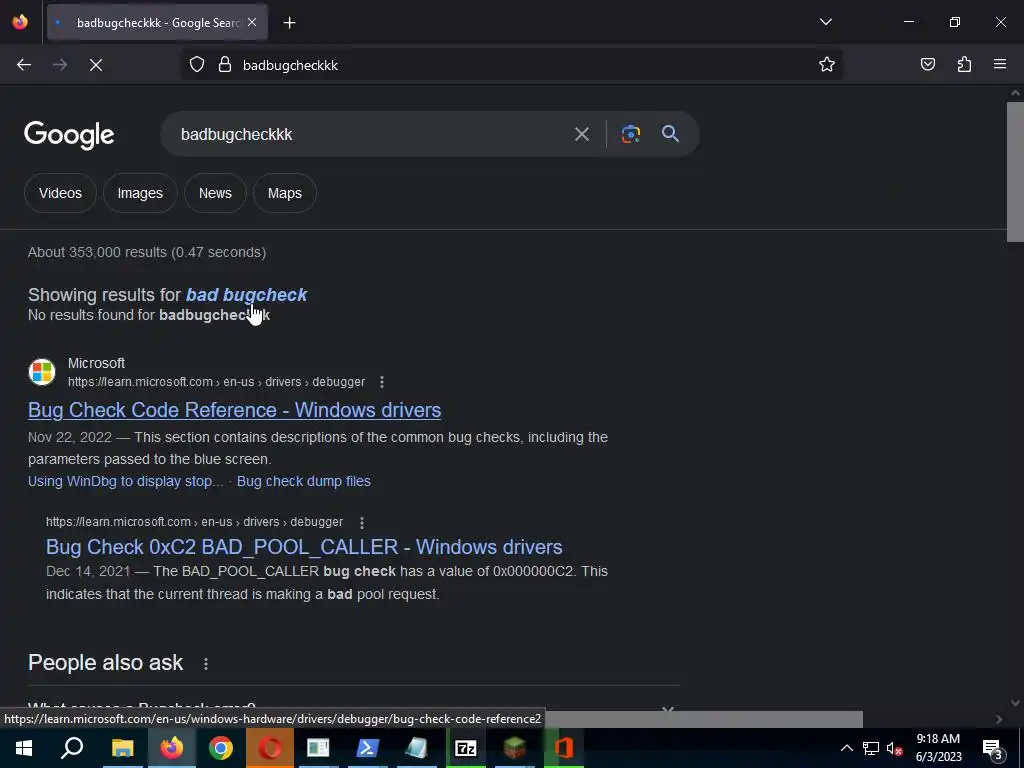The height and width of the screenshot is (768, 1024).
Task: Launch Google Chrome from taskbar
Action: (x=221, y=748)
